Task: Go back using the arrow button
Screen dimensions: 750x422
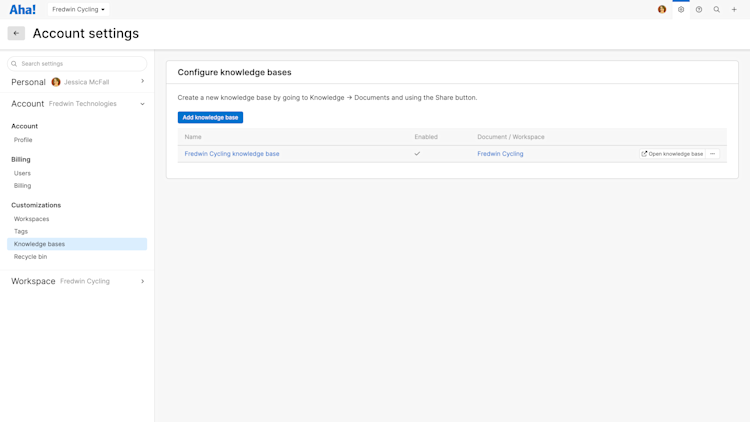Action: [16, 33]
